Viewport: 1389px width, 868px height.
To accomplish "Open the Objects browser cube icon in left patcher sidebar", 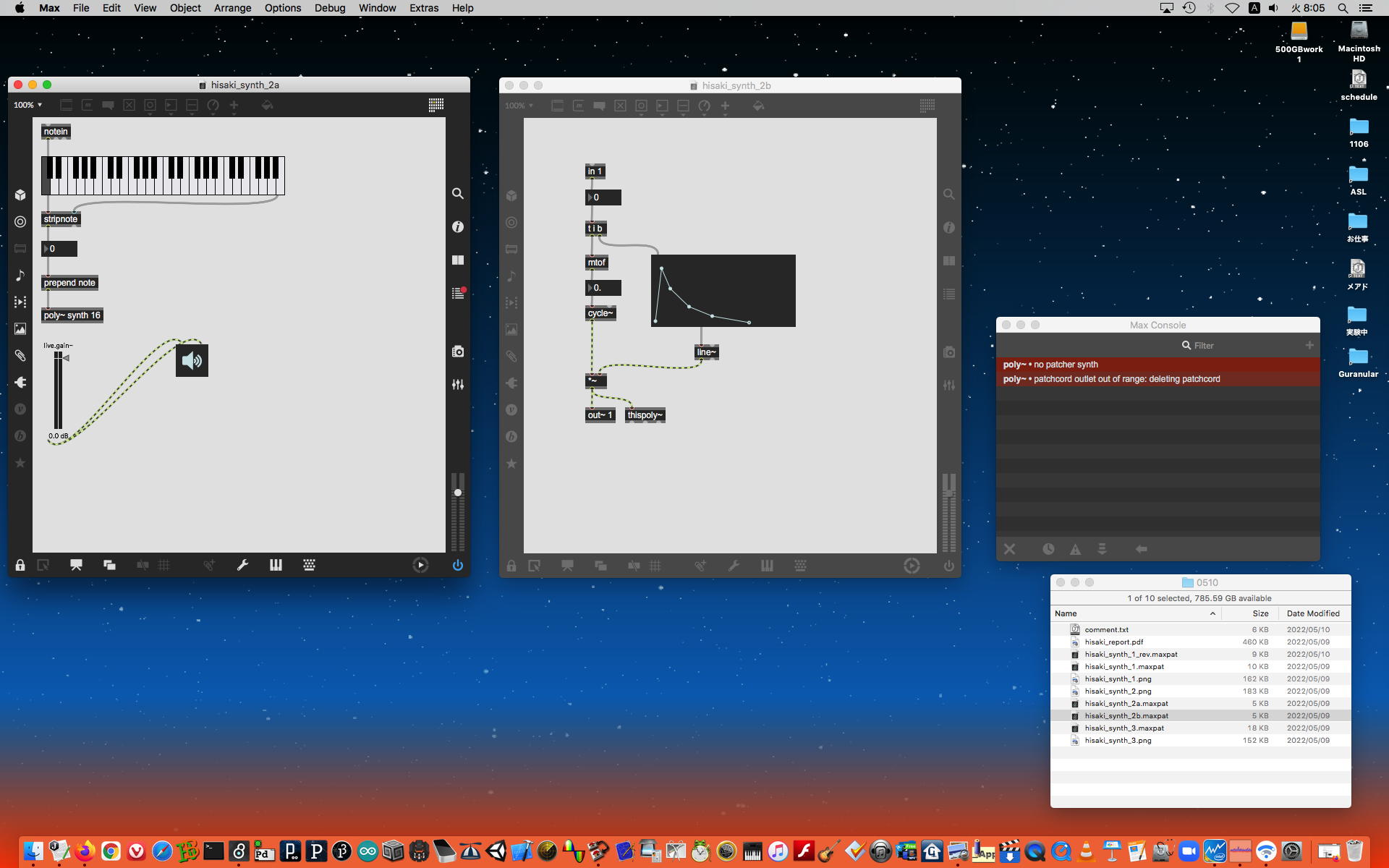I will point(20,195).
